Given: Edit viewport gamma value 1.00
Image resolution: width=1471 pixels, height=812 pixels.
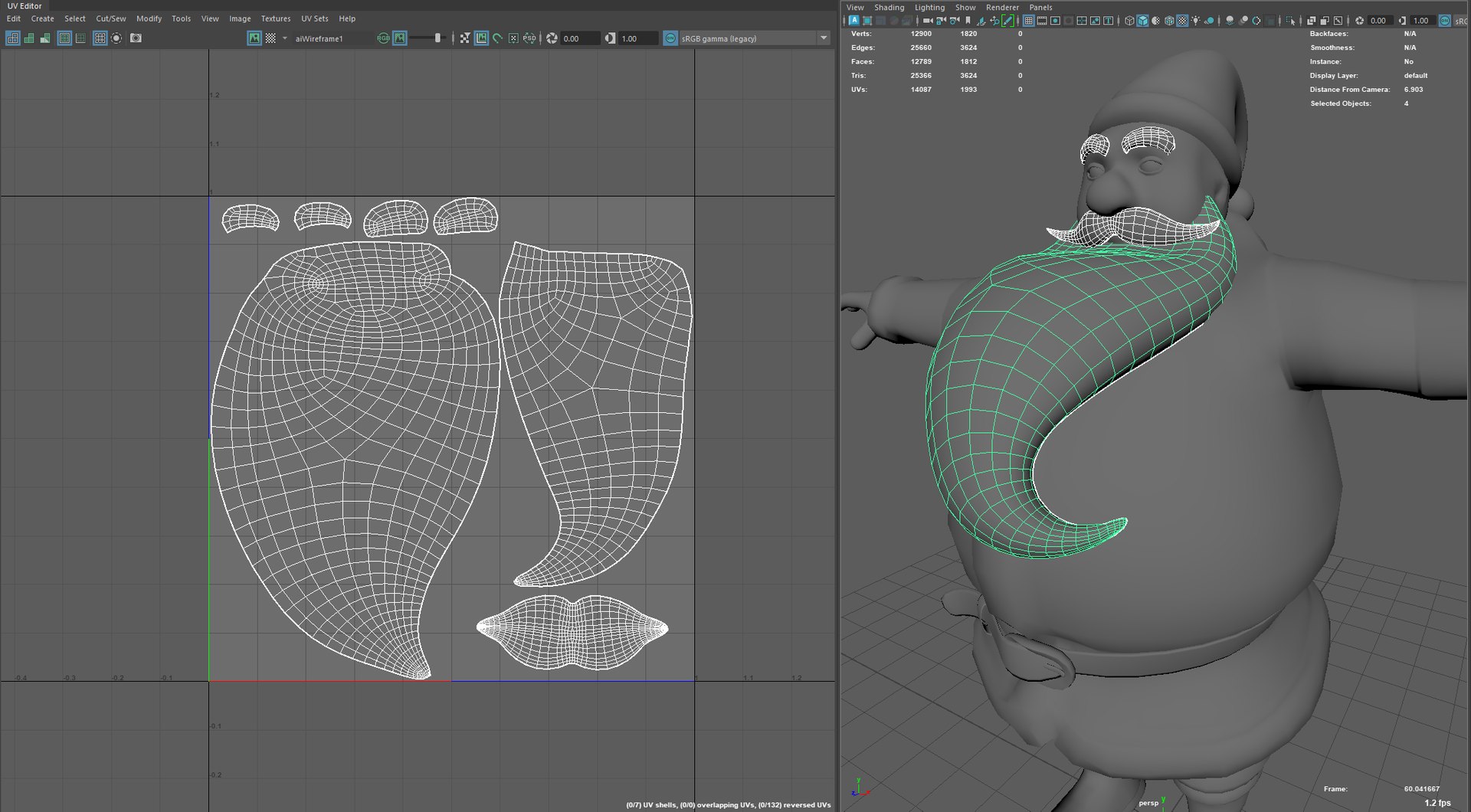Looking at the screenshot, I should (x=1421, y=21).
